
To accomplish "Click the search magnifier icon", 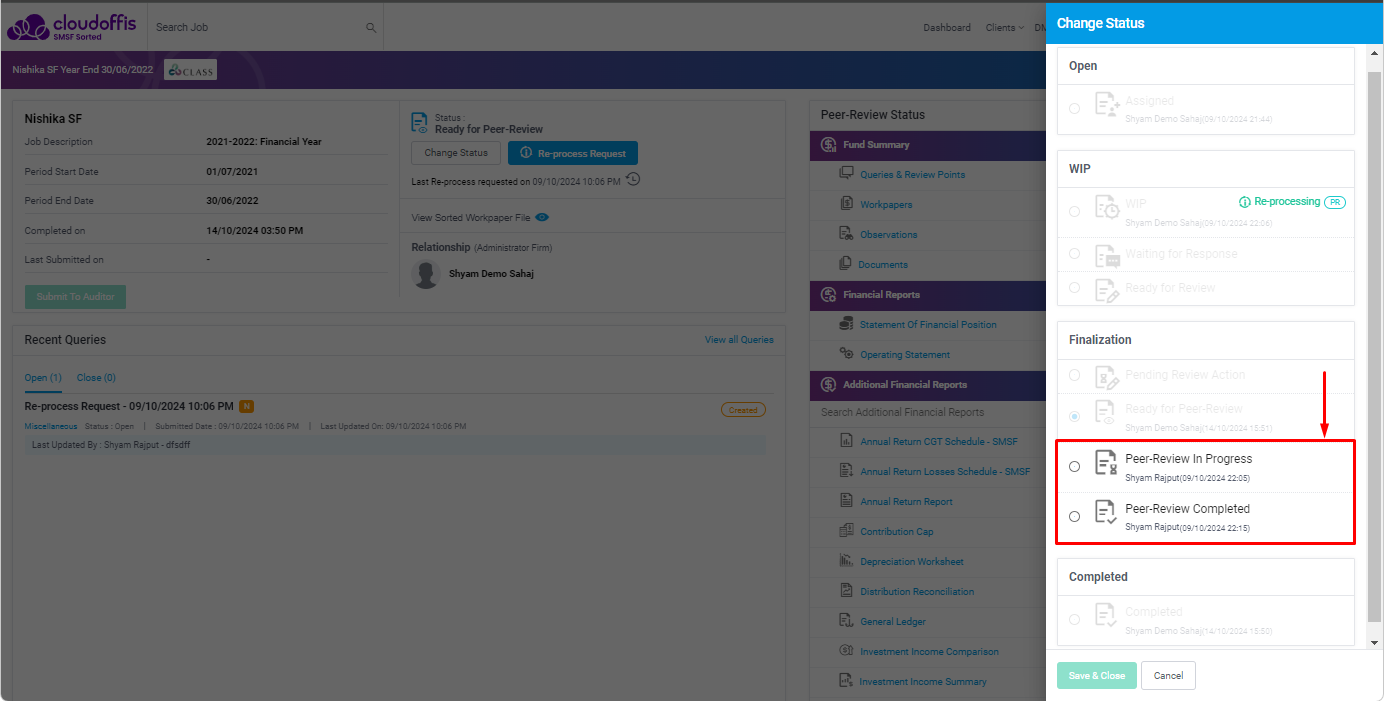I will [x=371, y=28].
